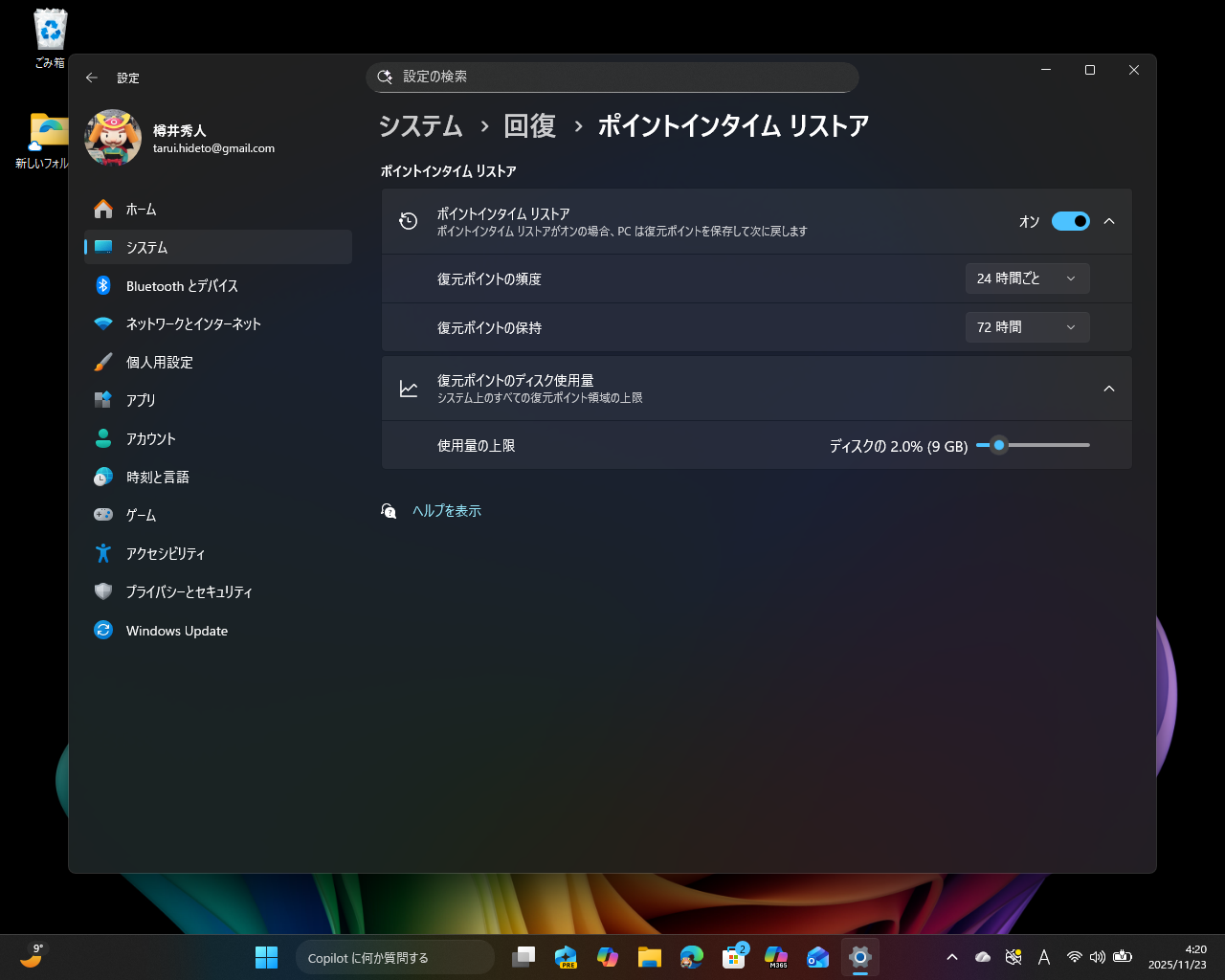This screenshot has height=980, width=1225.
Task: Open the 復元ポイントの保持 dropdown
Action: click(1027, 326)
